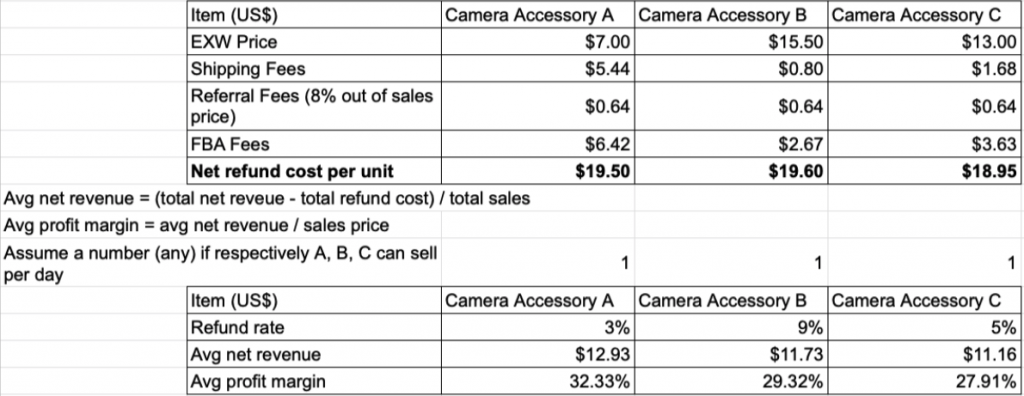Click the bold $18.95 refund cost cell
Image resolution: width=1024 pixels, height=396 pixels.
click(924, 171)
